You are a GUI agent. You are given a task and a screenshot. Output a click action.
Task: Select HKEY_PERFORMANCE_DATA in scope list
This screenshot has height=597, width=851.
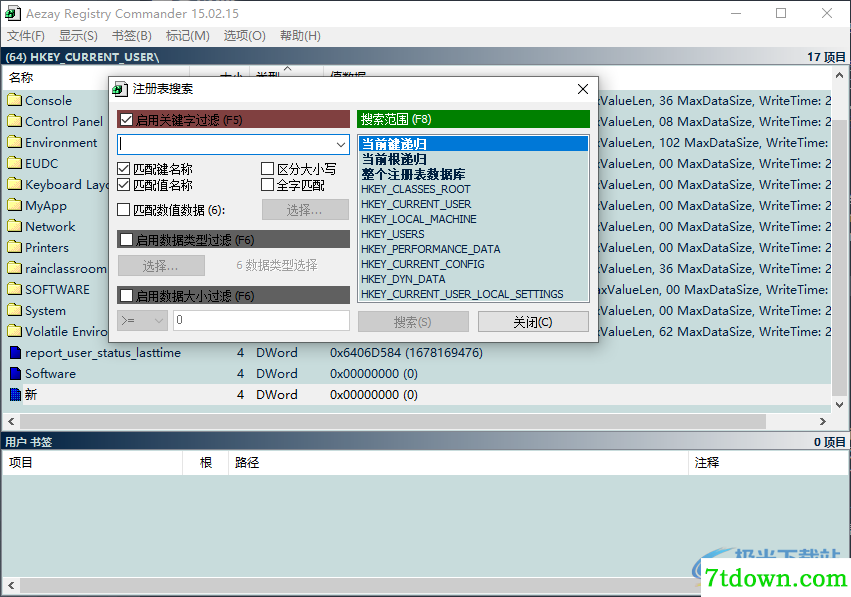pos(473,249)
